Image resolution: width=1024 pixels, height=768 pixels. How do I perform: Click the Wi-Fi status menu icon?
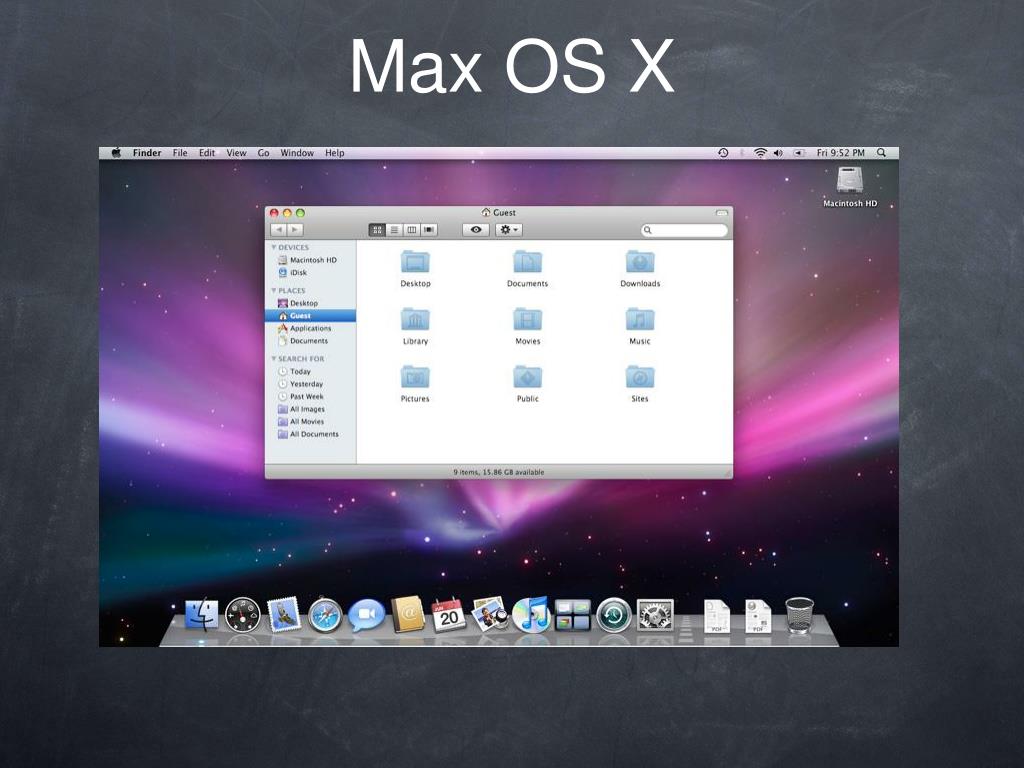[x=760, y=153]
